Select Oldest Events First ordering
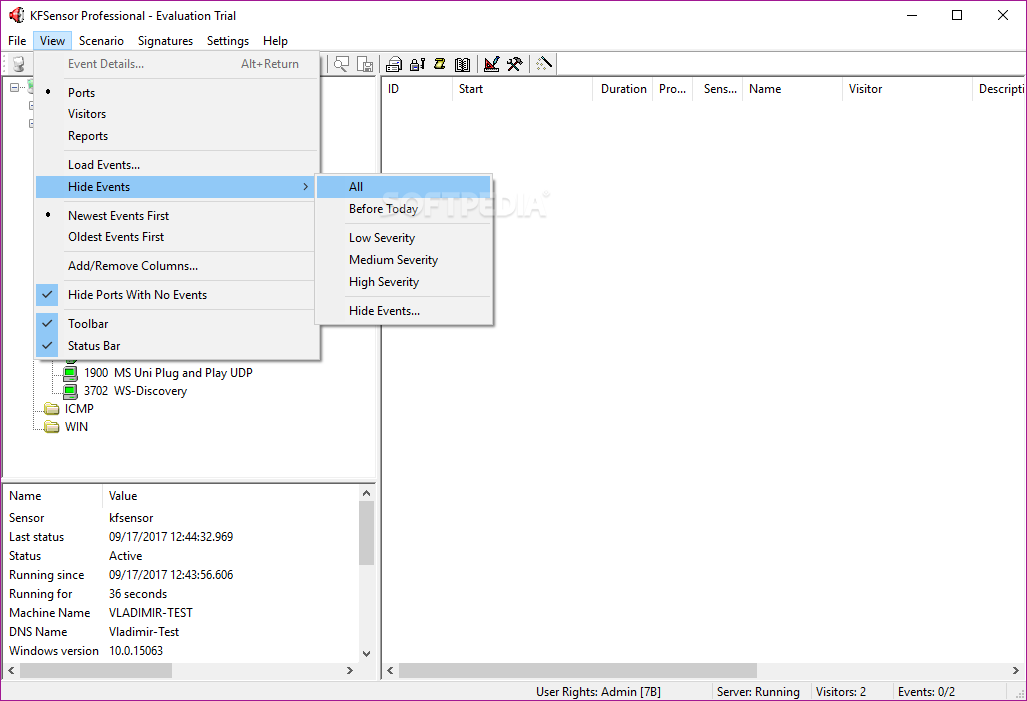Screen dimensions: 1027x701 pos(177,237)
